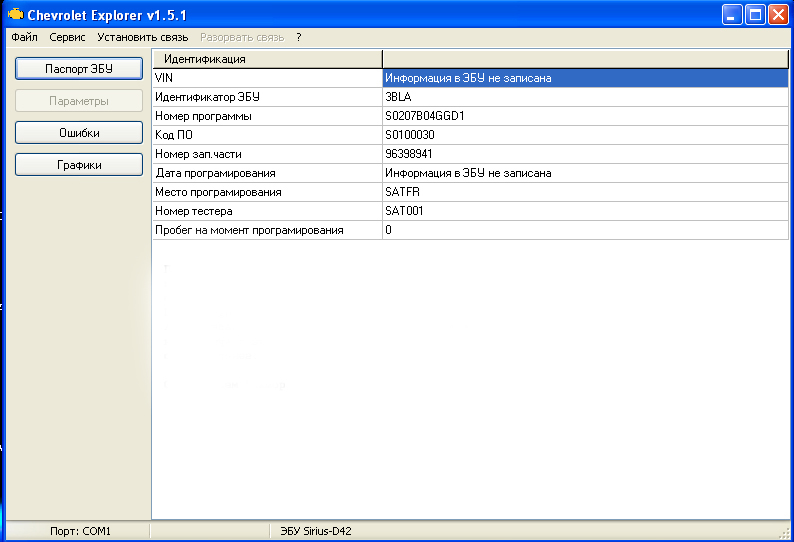
Task: Click the ЭБУ Sirius-D42 status bar entry
Action: pyautogui.click(x=316, y=531)
